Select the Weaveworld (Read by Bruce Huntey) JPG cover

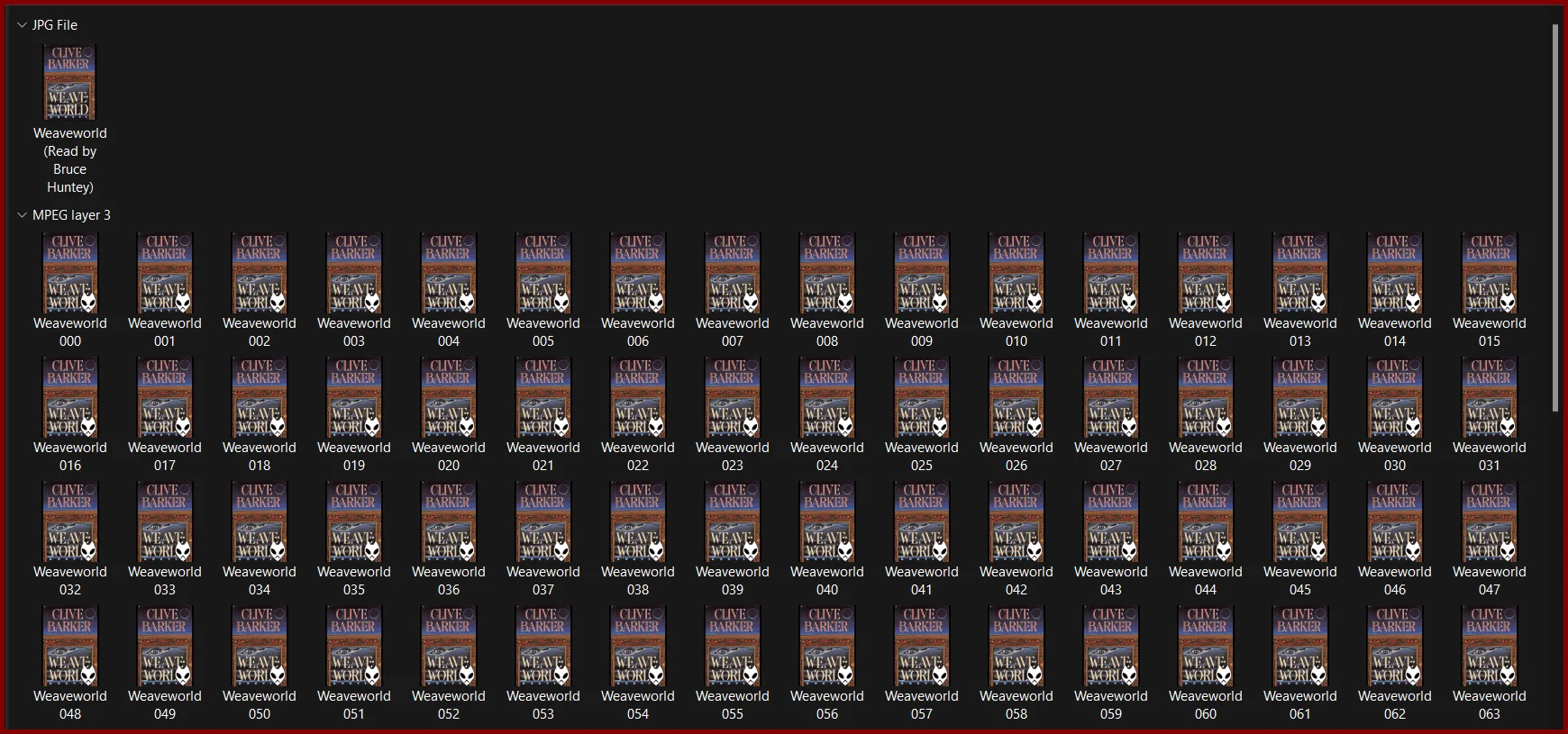tap(70, 82)
